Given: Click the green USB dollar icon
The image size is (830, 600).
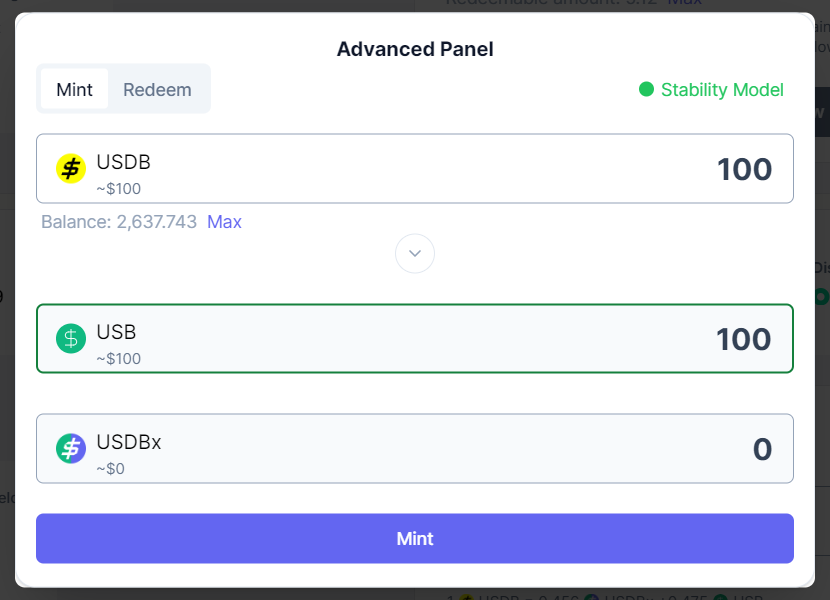Looking at the screenshot, I should pyautogui.click(x=71, y=339).
